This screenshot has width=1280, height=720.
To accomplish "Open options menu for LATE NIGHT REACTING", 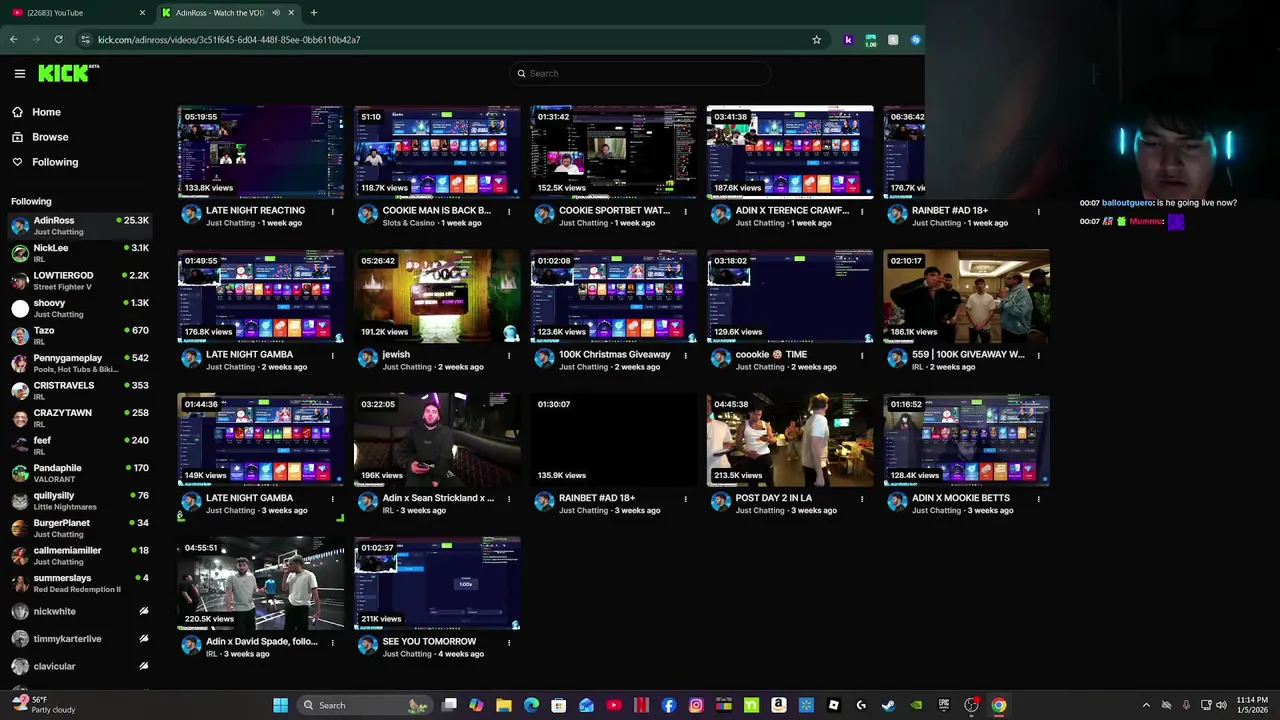I will click(333, 211).
